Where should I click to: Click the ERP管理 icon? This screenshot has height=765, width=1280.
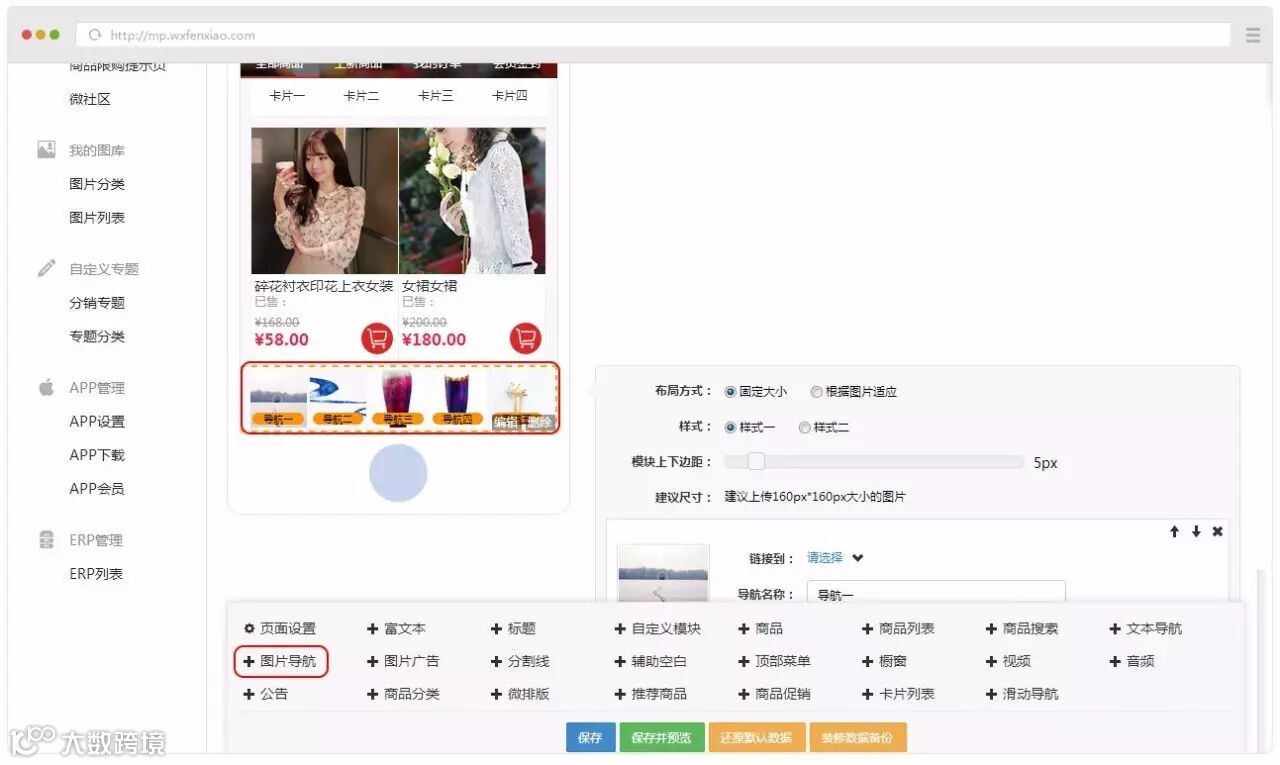46,540
